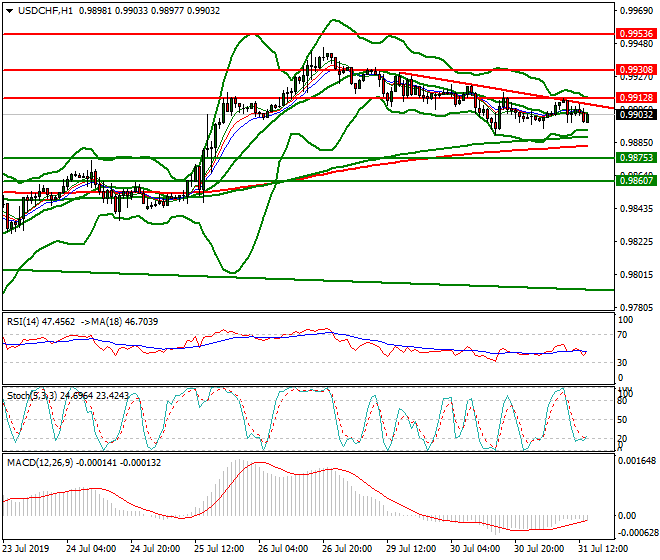Select the RSI scale level 30
This screenshot has width=660, height=560.
[x=622, y=362]
